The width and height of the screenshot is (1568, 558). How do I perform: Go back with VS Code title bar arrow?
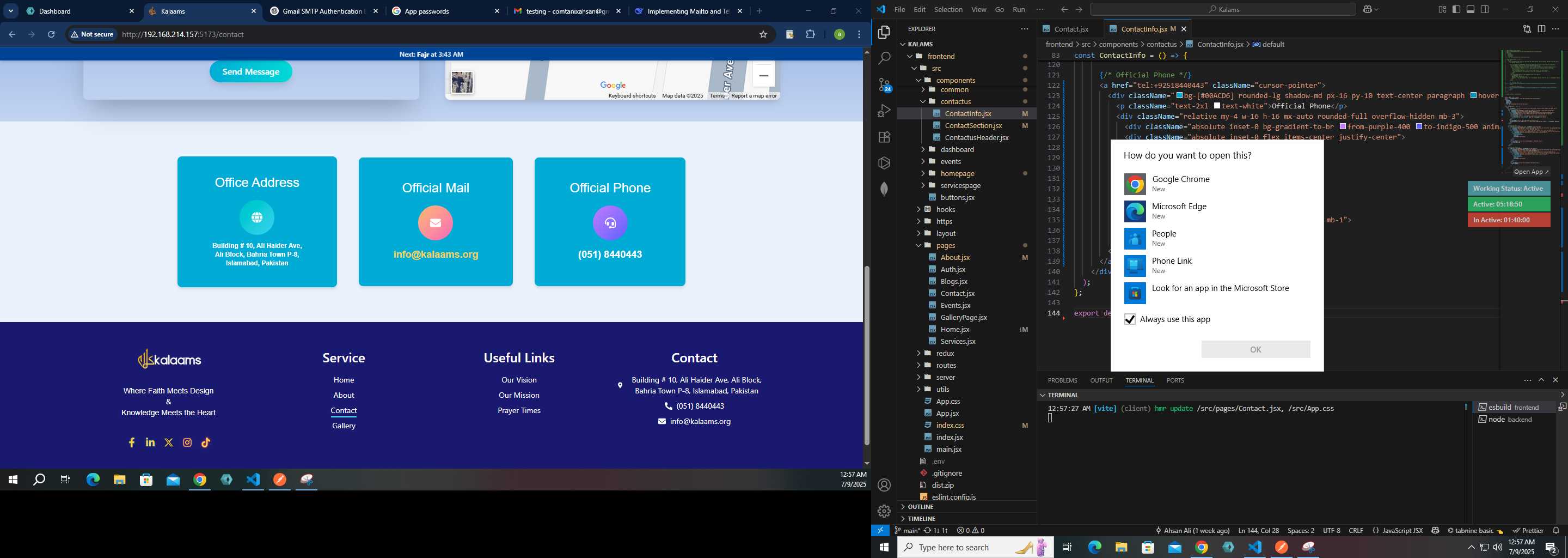click(x=1064, y=10)
